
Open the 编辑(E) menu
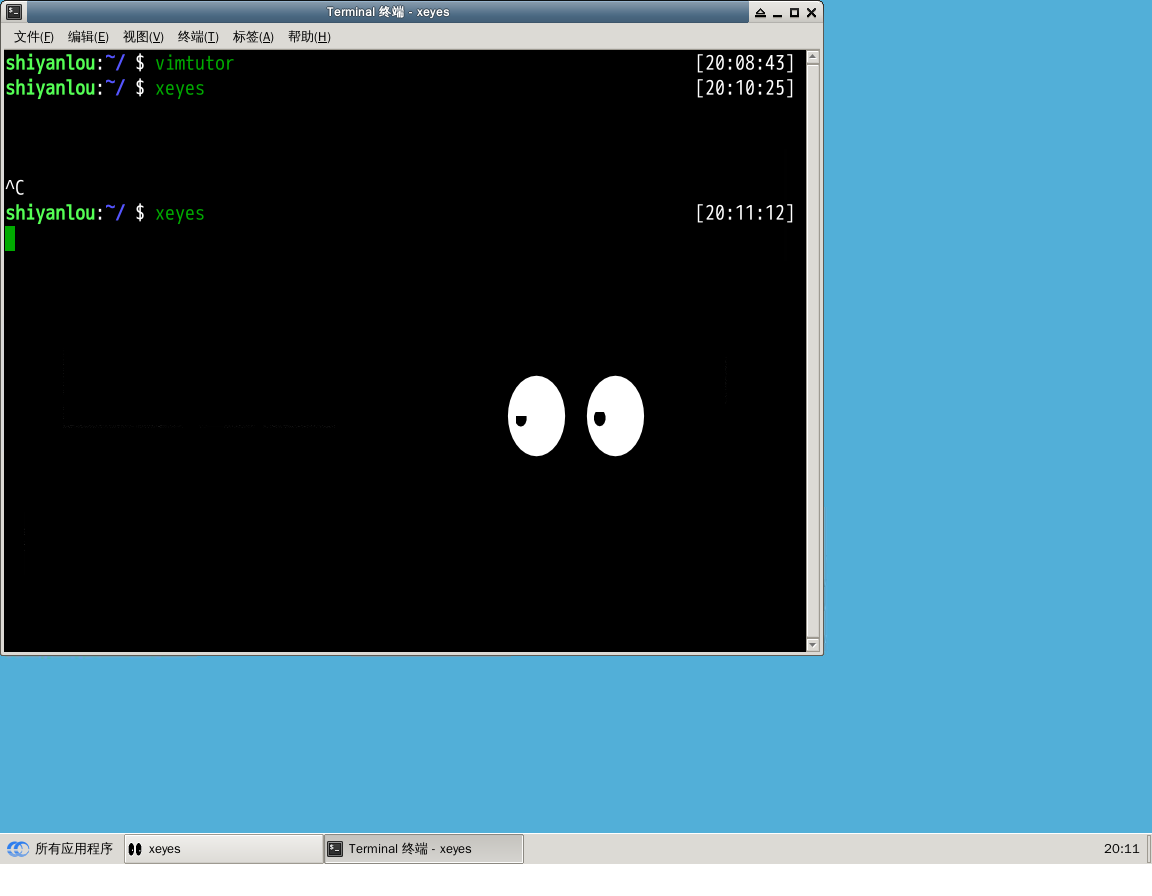click(88, 37)
